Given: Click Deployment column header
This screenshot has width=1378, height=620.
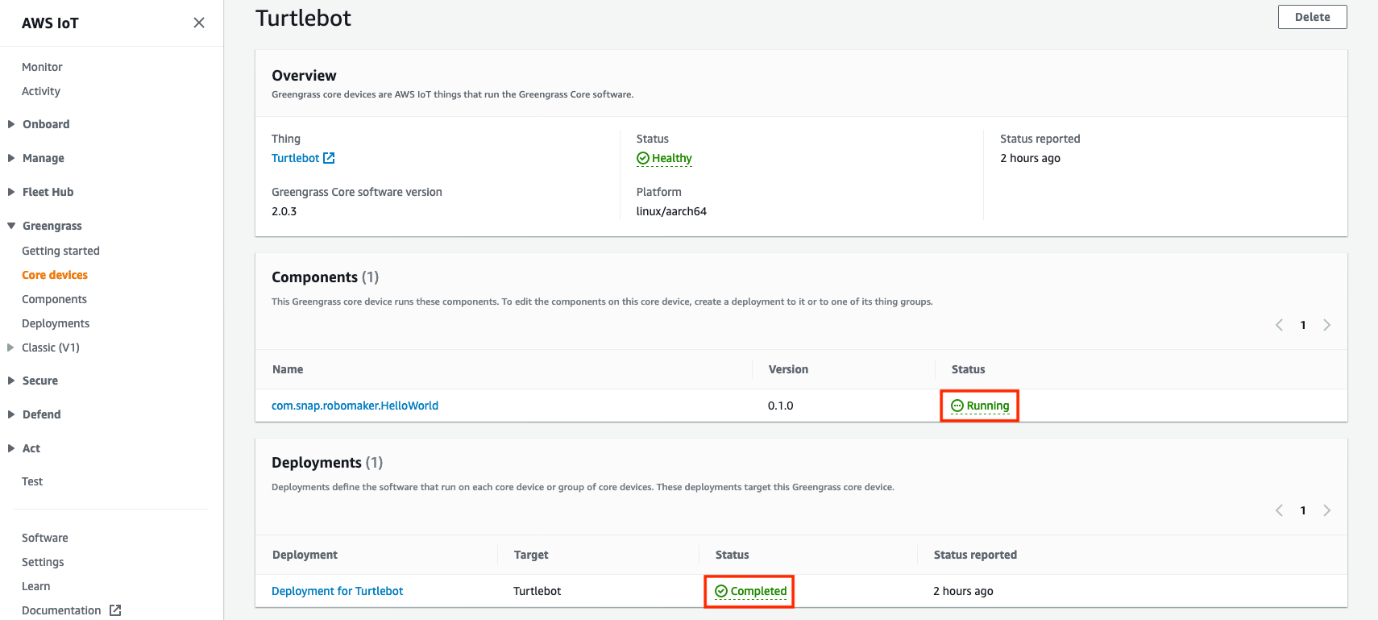Looking at the screenshot, I should pyautogui.click(x=305, y=555).
